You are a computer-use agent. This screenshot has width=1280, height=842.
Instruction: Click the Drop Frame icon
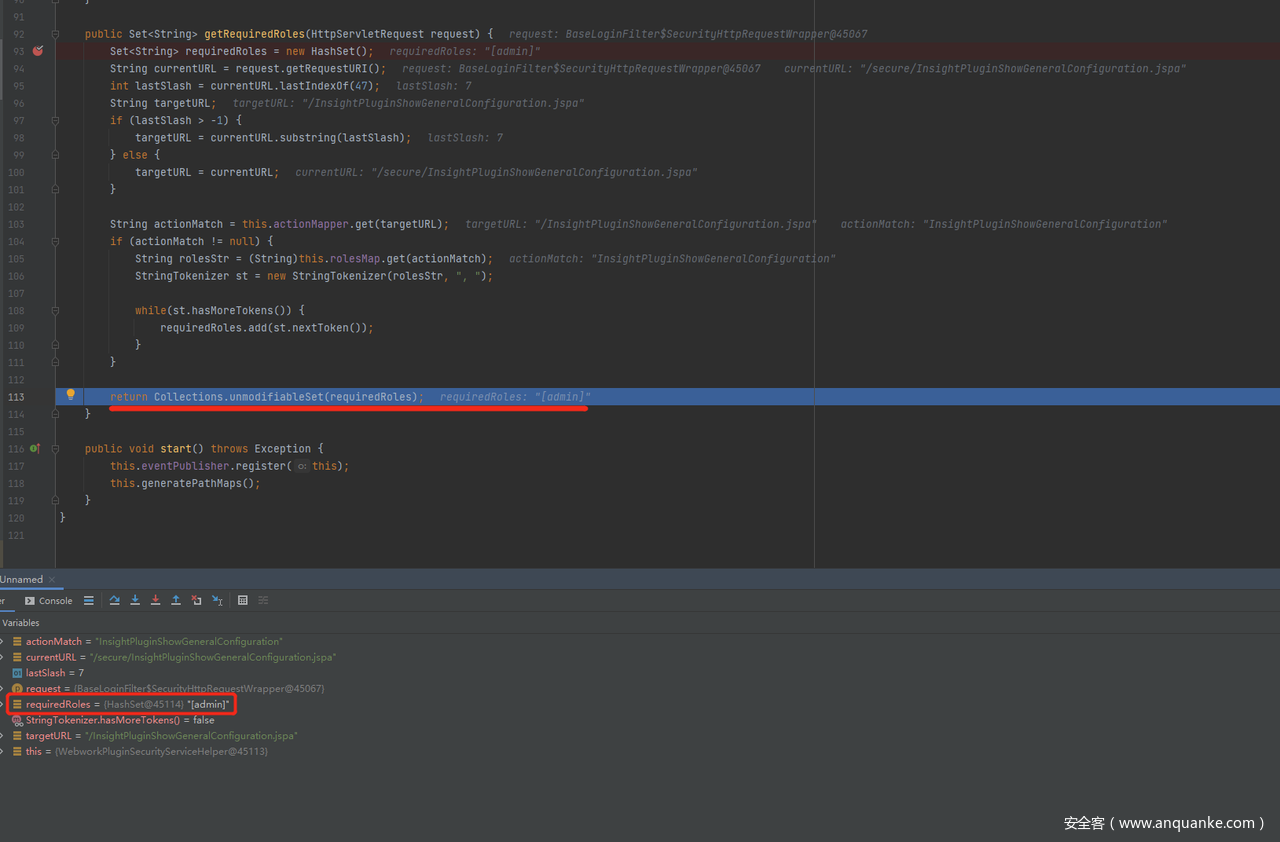(x=196, y=600)
